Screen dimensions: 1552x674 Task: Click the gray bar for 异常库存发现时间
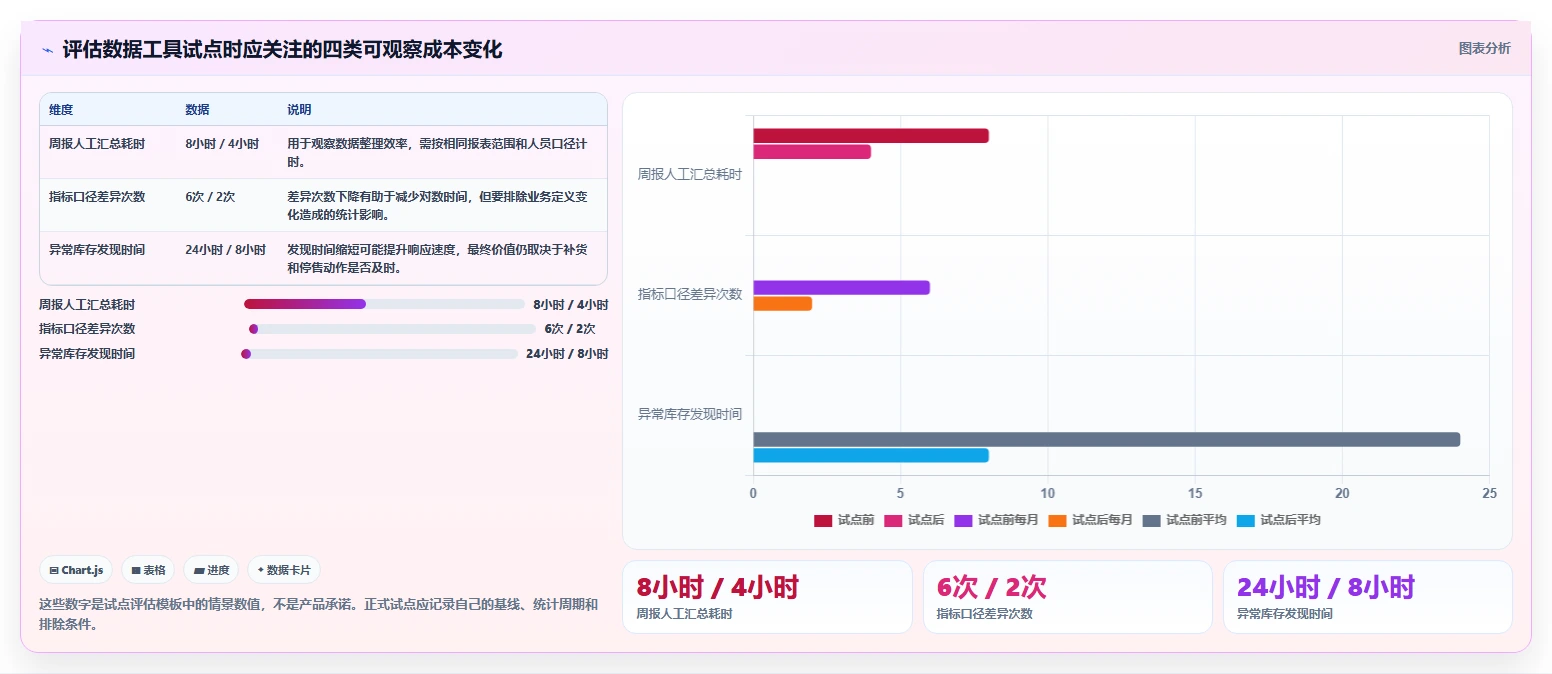click(x=1106, y=440)
